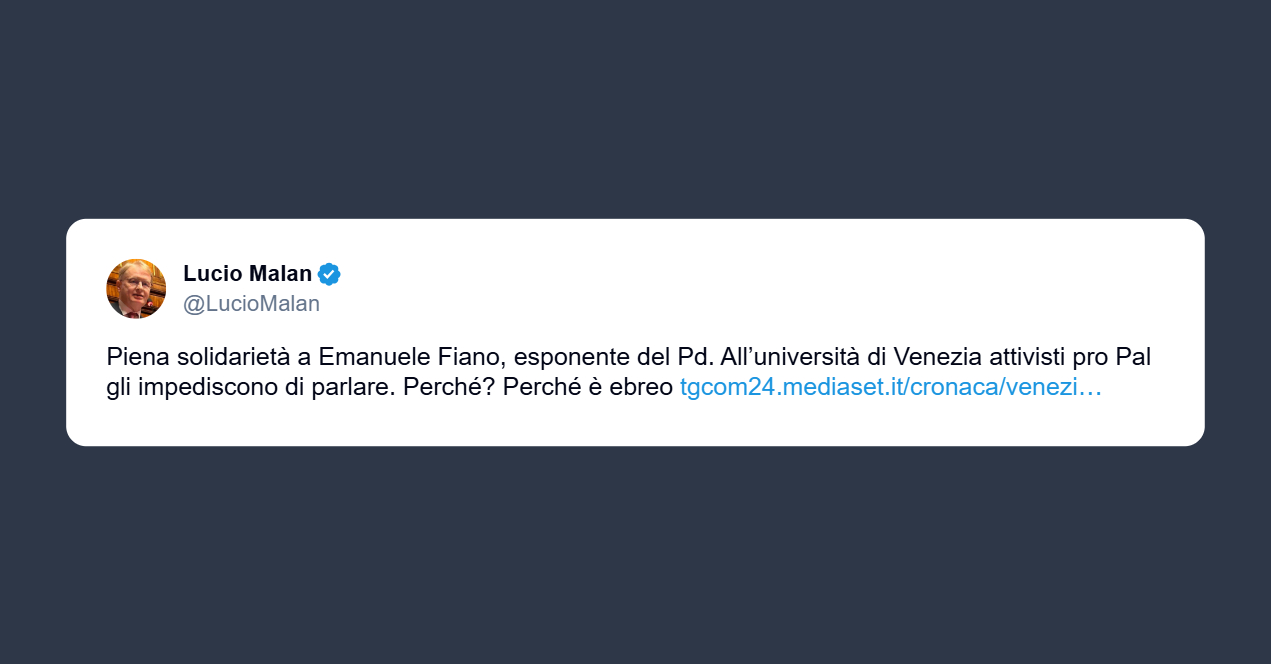Screen dimensions: 1271x664
Task: Click the blue verified badge
Action: point(329,274)
